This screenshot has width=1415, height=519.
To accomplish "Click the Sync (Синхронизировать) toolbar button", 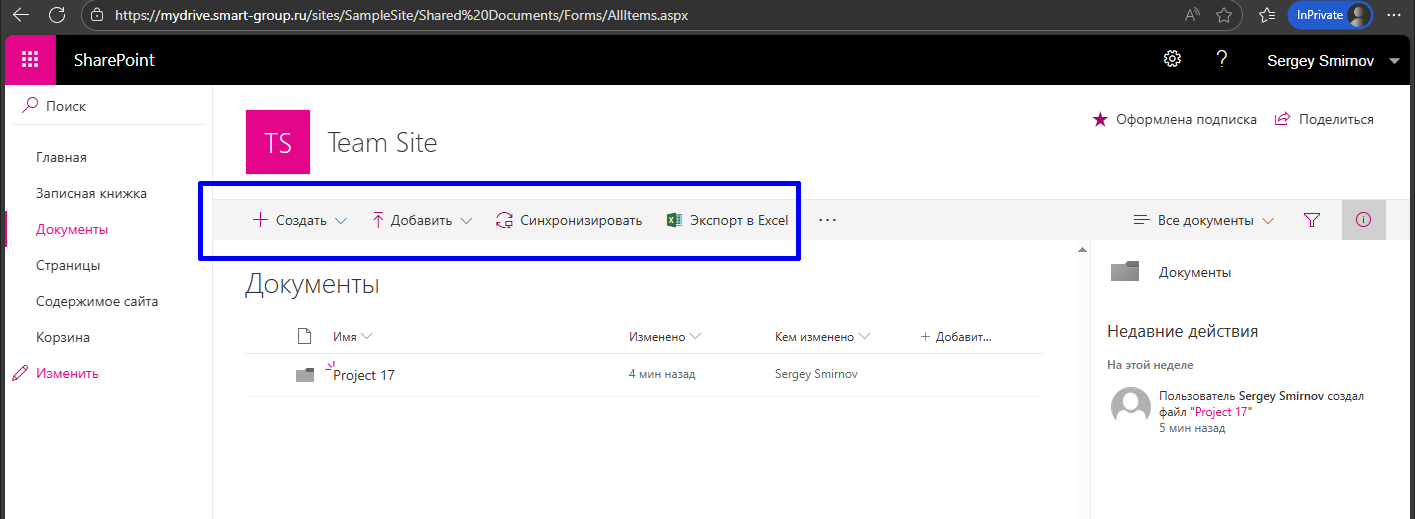I will (569, 220).
